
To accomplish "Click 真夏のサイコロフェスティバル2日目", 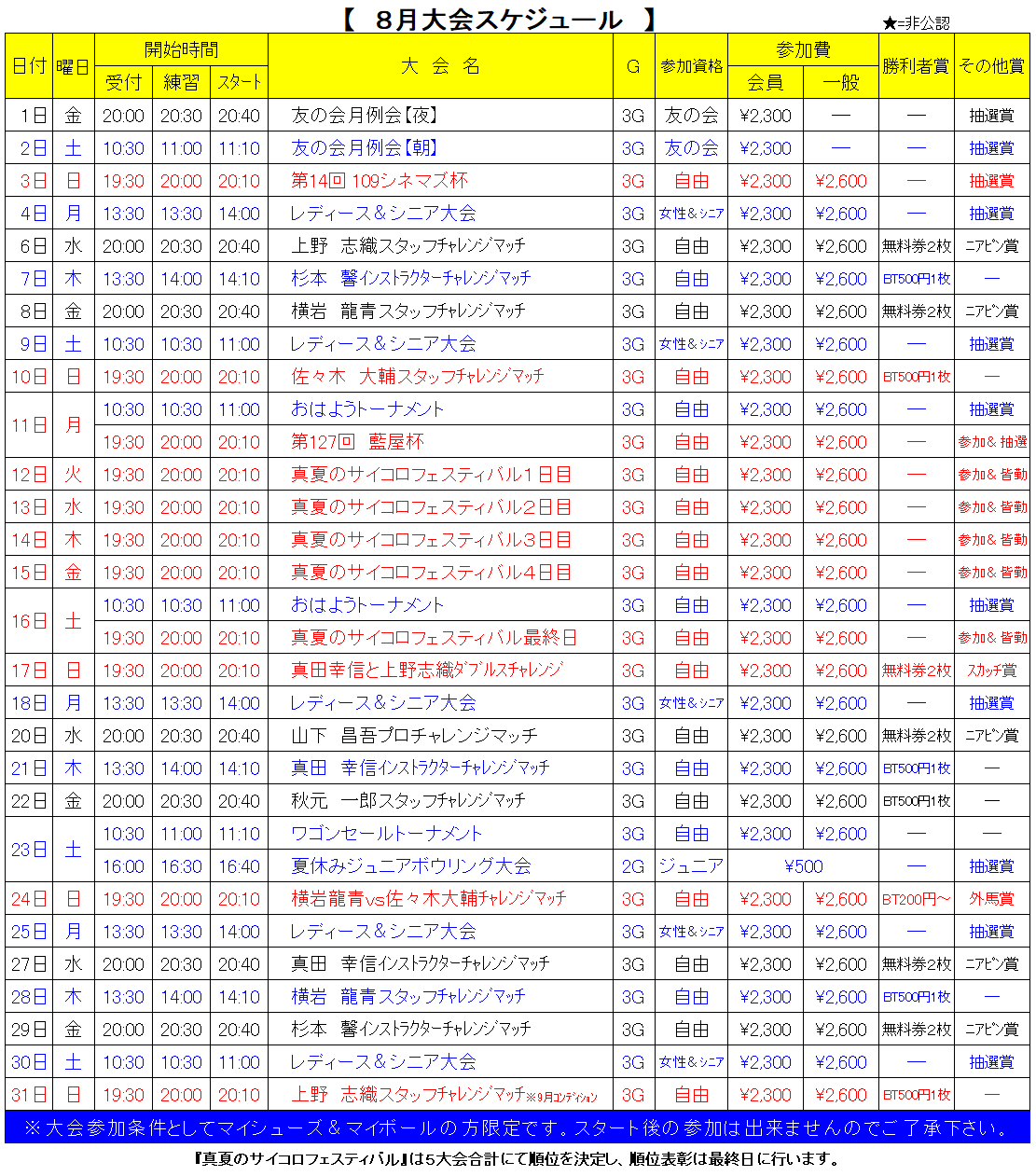I will (x=431, y=507).
